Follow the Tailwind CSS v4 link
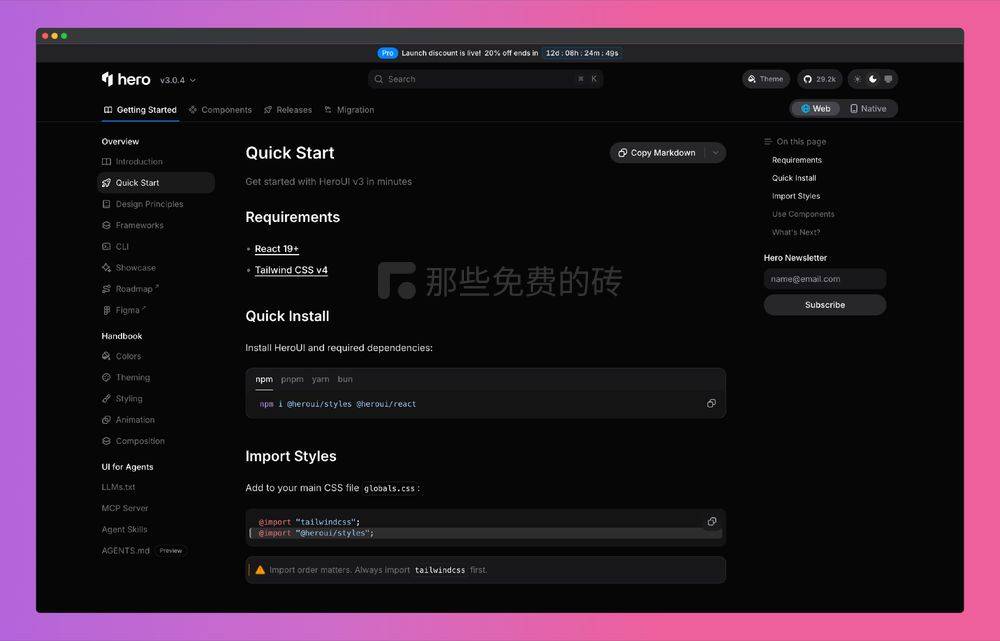This screenshot has height=641, width=1000. pos(291,270)
